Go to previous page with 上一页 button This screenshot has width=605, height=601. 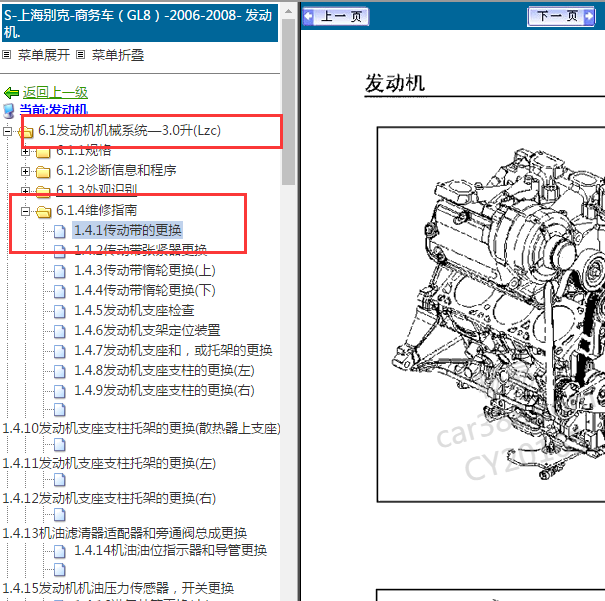point(335,16)
